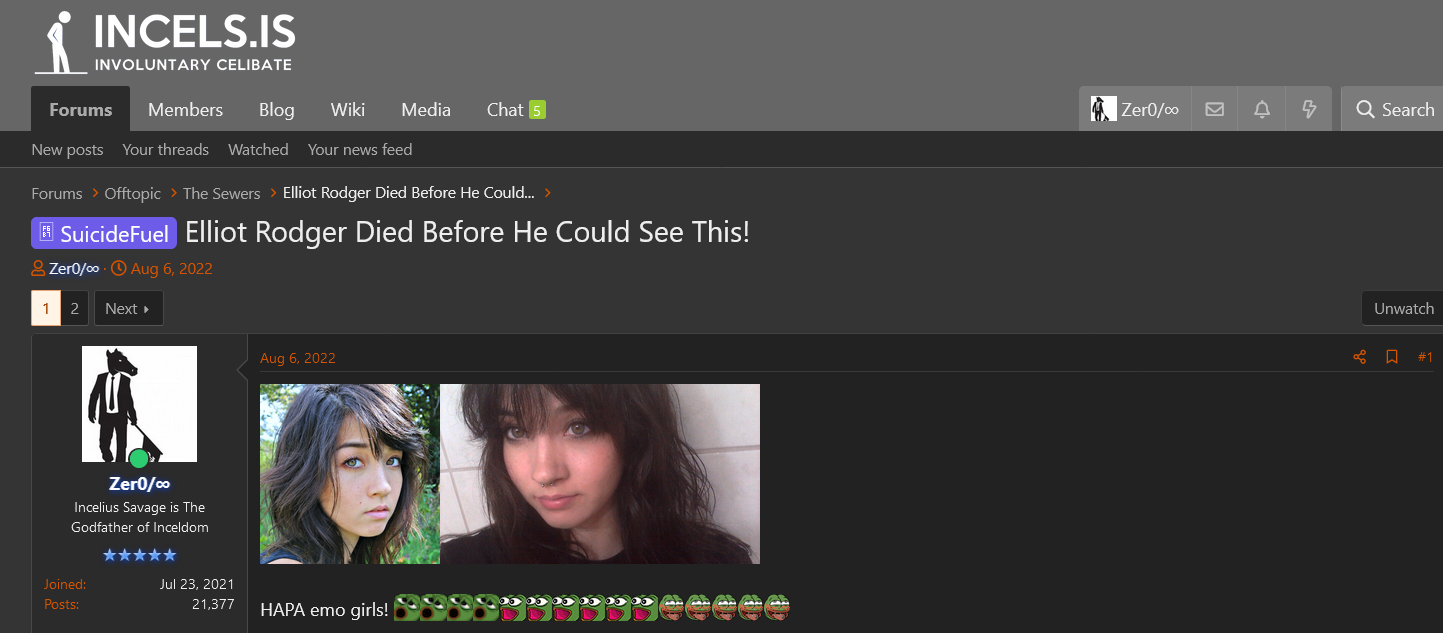Click the Watched sub-navigation link

point(258,149)
